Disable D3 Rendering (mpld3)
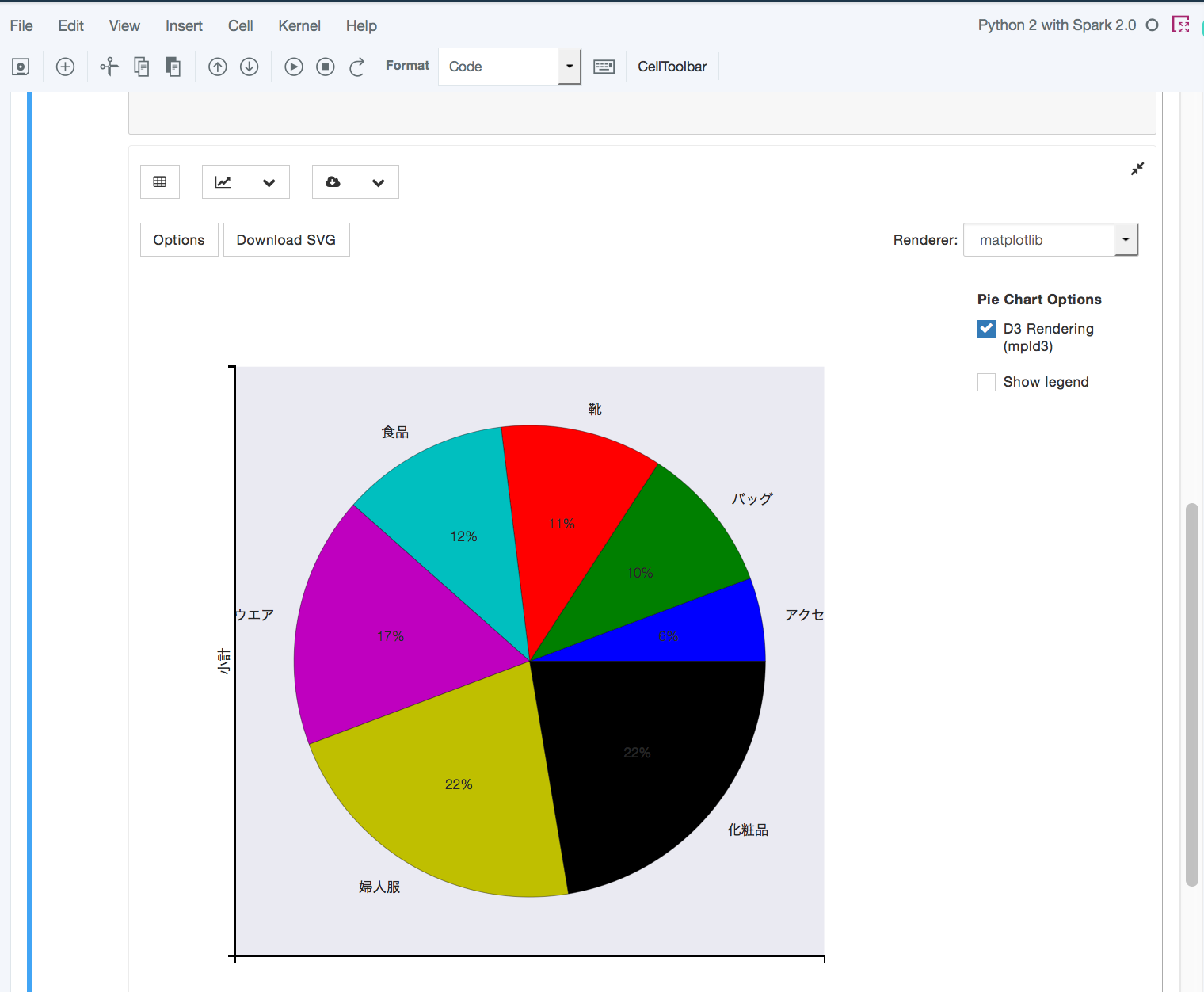This screenshot has height=992, width=1204. 986,328
